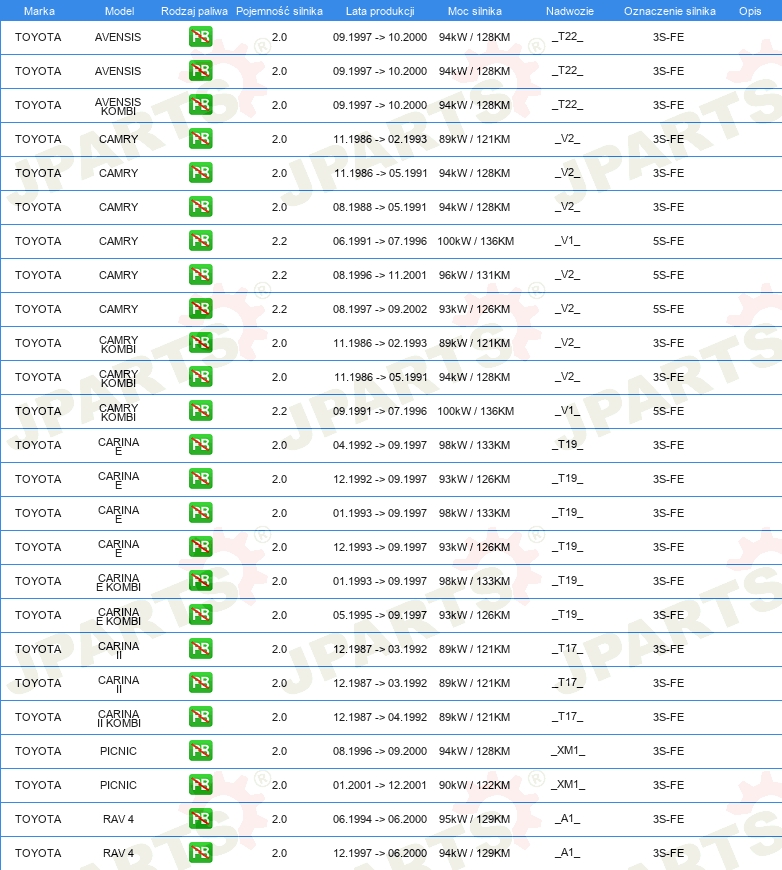The image size is (782, 870).
Task: Click the date range 06.1991 -> 07.1996
Action: tap(380, 241)
